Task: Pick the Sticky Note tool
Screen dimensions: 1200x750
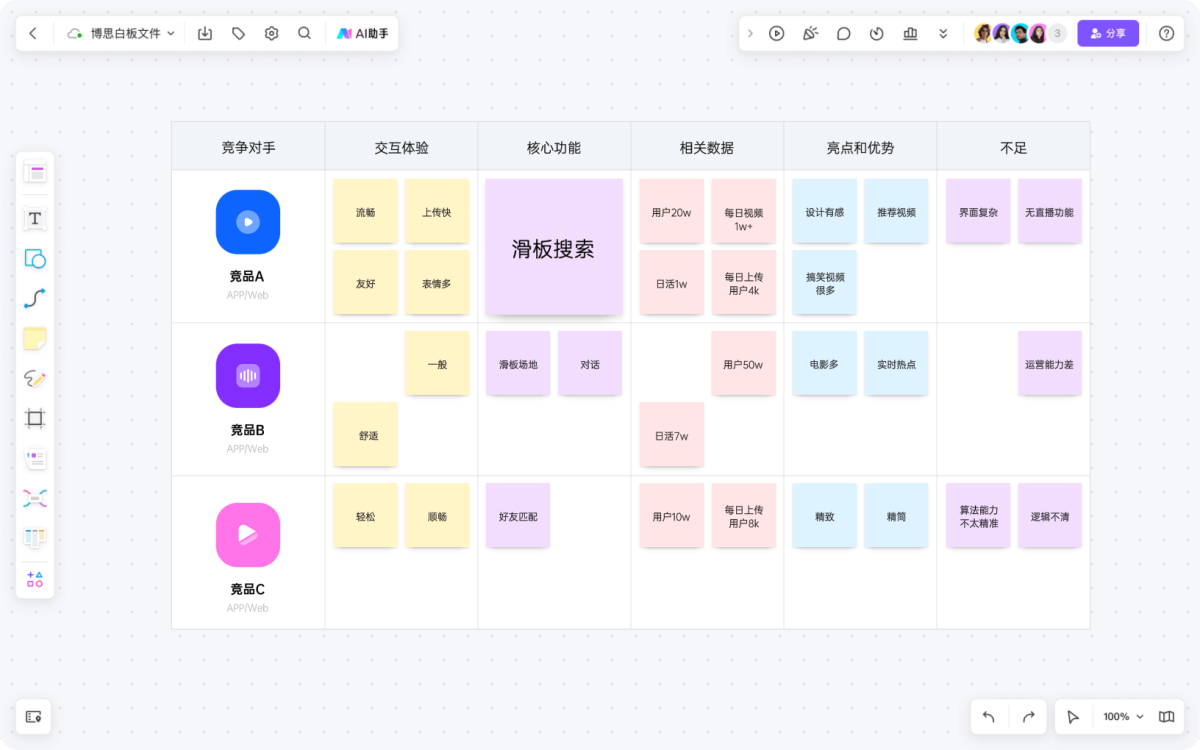Action: tap(34, 338)
